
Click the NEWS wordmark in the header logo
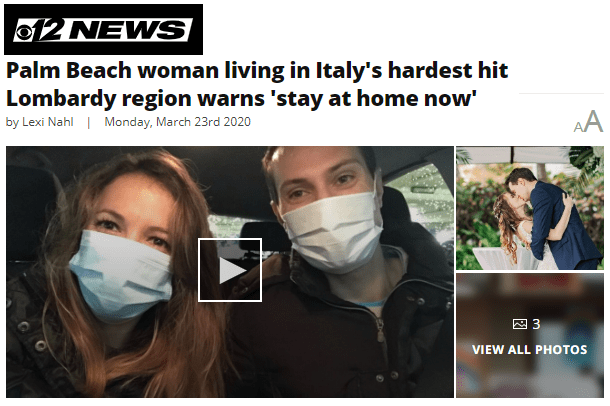click(129, 30)
